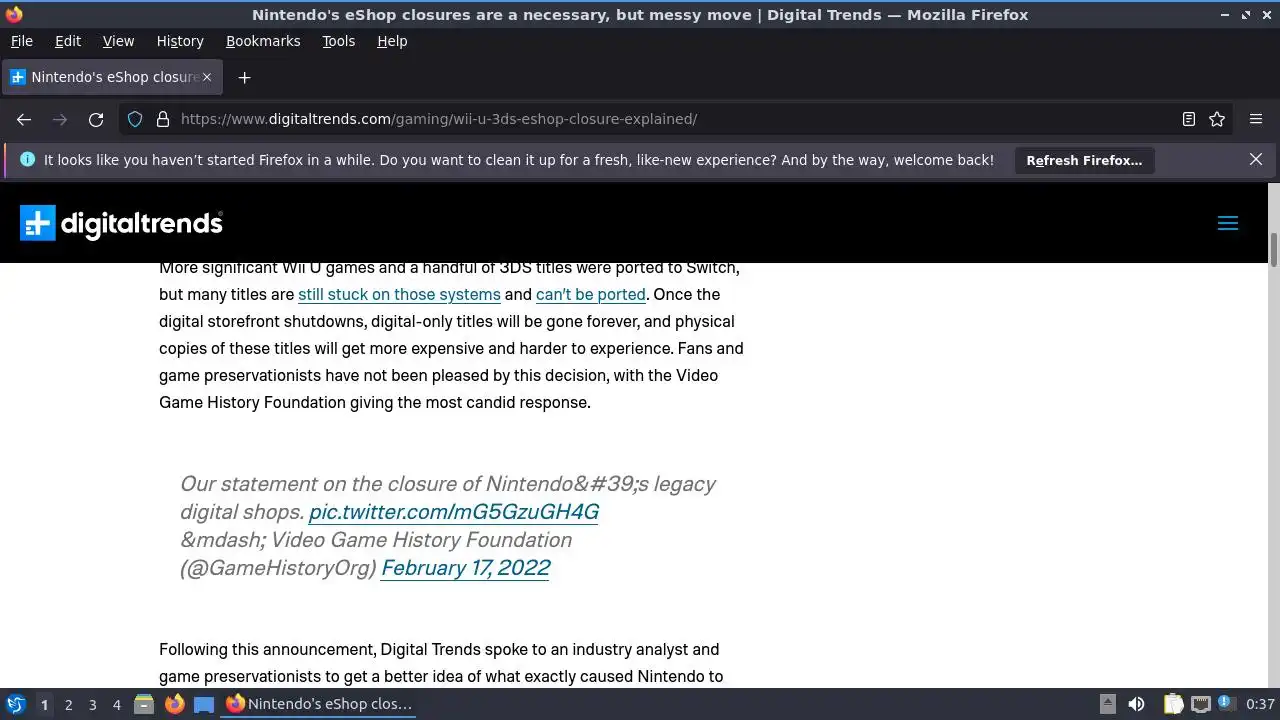Switch to workspace 1
Viewport: 1280px width, 720px height.
pyautogui.click(x=44, y=705)
